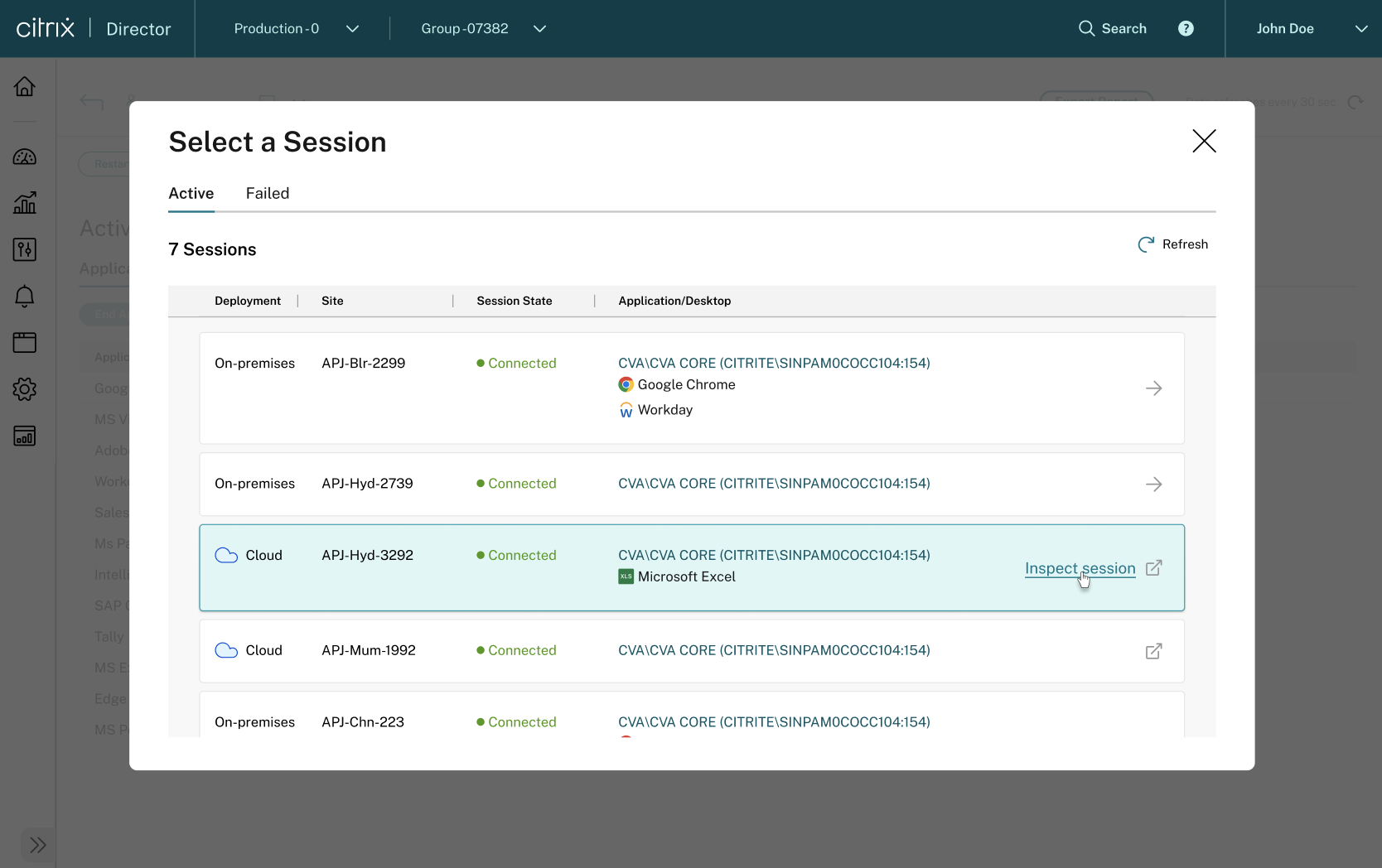Click the Inspect session link

[x=1079, y=568]
